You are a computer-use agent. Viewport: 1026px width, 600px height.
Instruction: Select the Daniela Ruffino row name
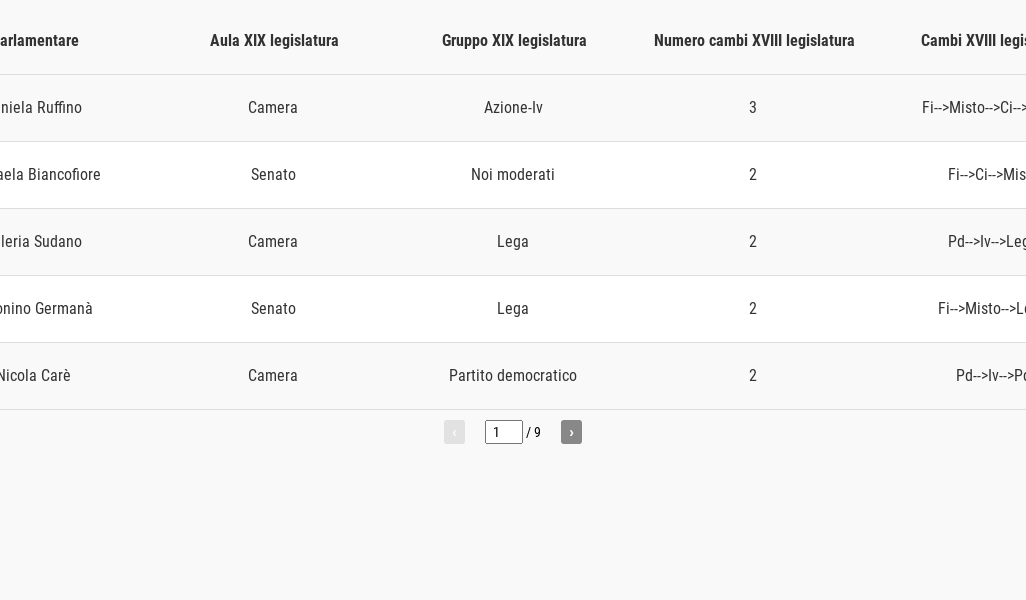[x=41, y=107]
